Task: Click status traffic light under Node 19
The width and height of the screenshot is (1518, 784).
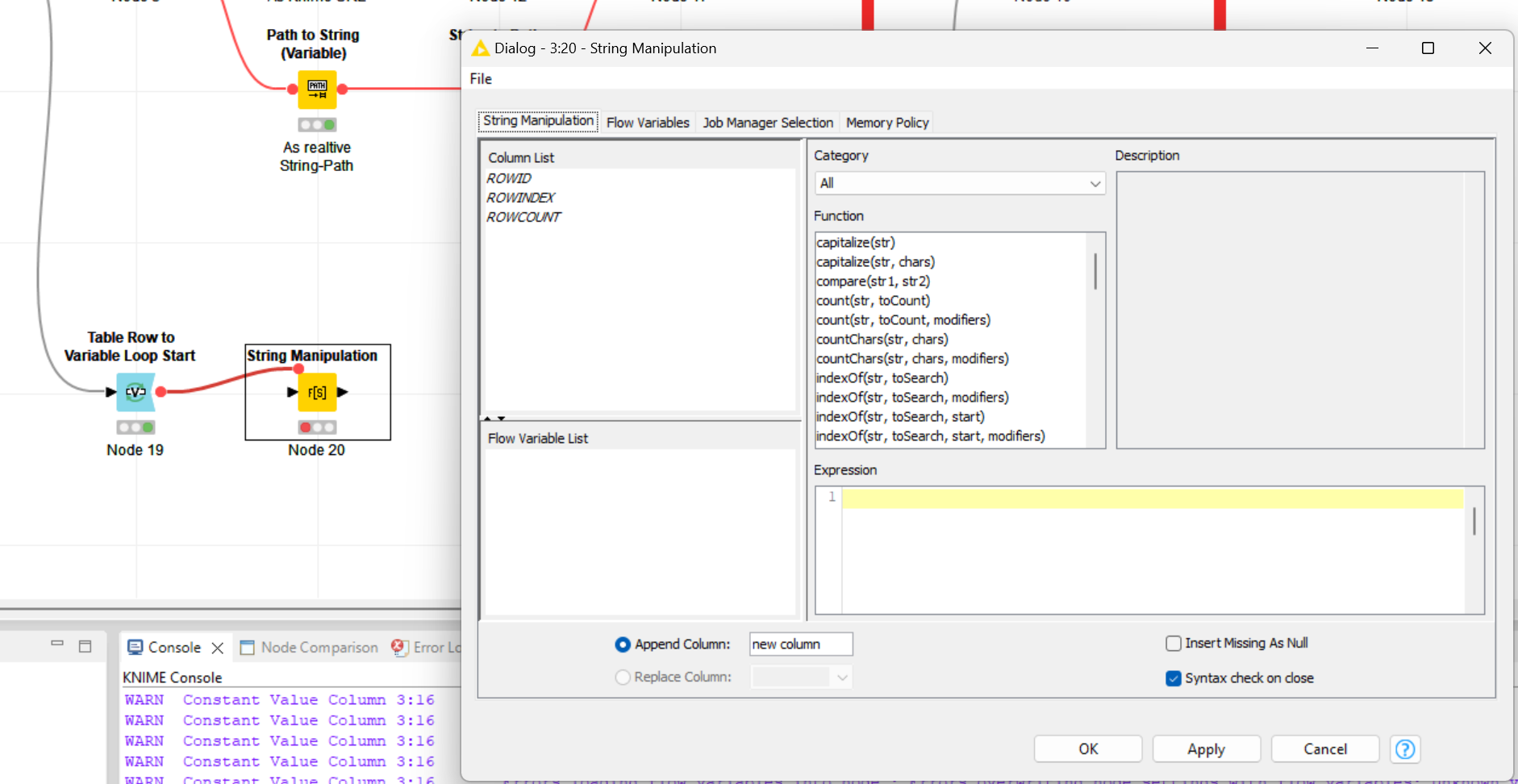Action: (136, 427)
